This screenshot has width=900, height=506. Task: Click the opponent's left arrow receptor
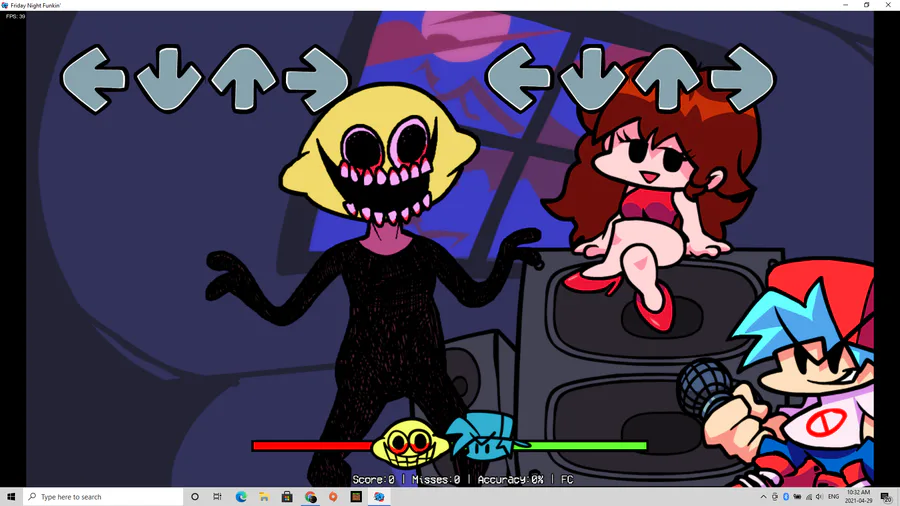93,80
